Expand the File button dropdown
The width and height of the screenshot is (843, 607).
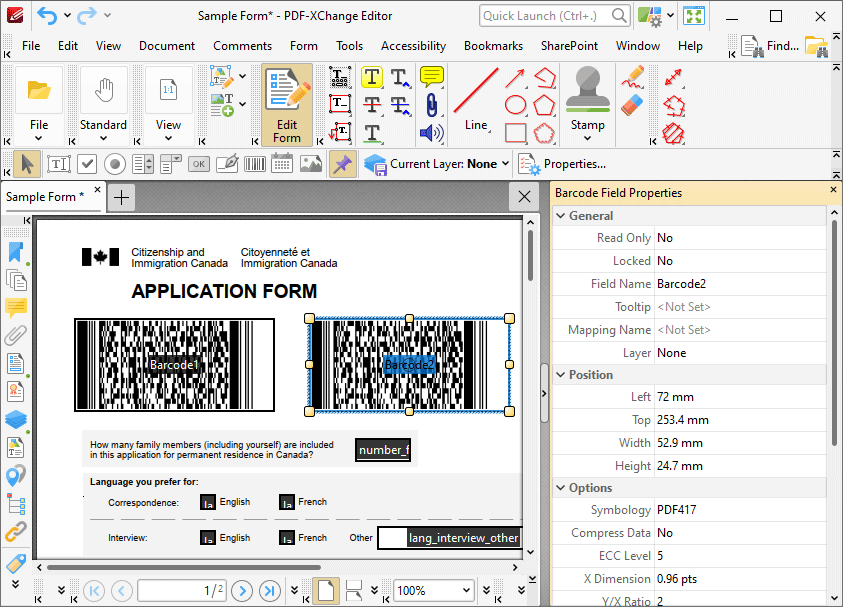point(39,138)
